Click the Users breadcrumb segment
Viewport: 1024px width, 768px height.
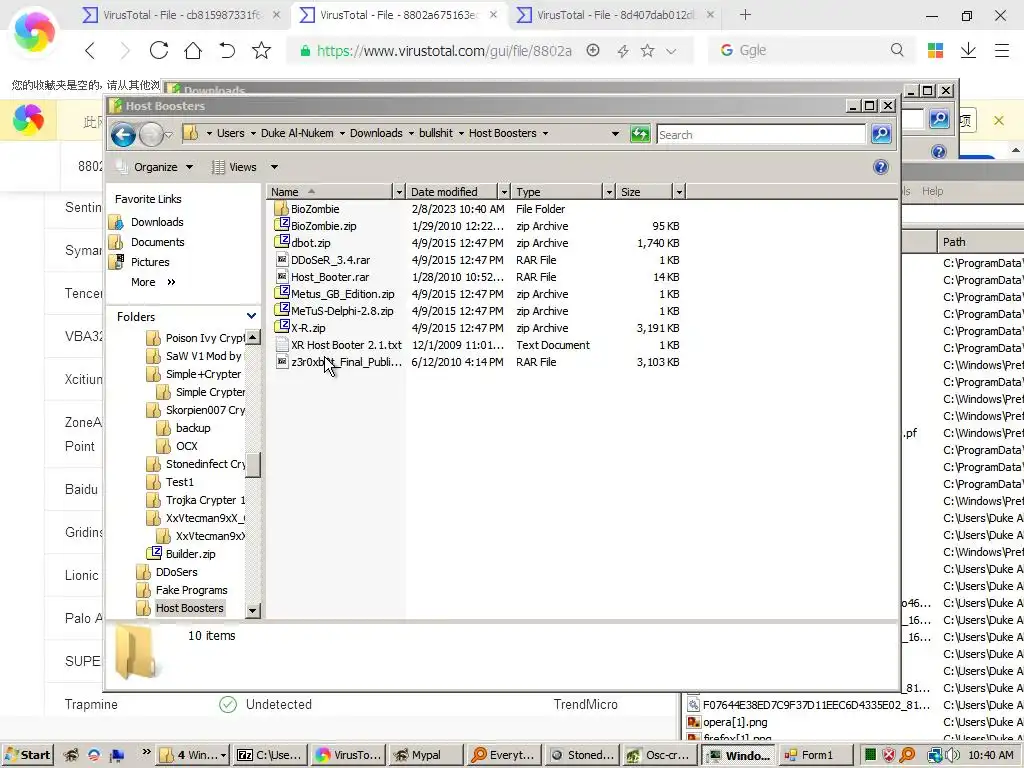tap(231, 133)
